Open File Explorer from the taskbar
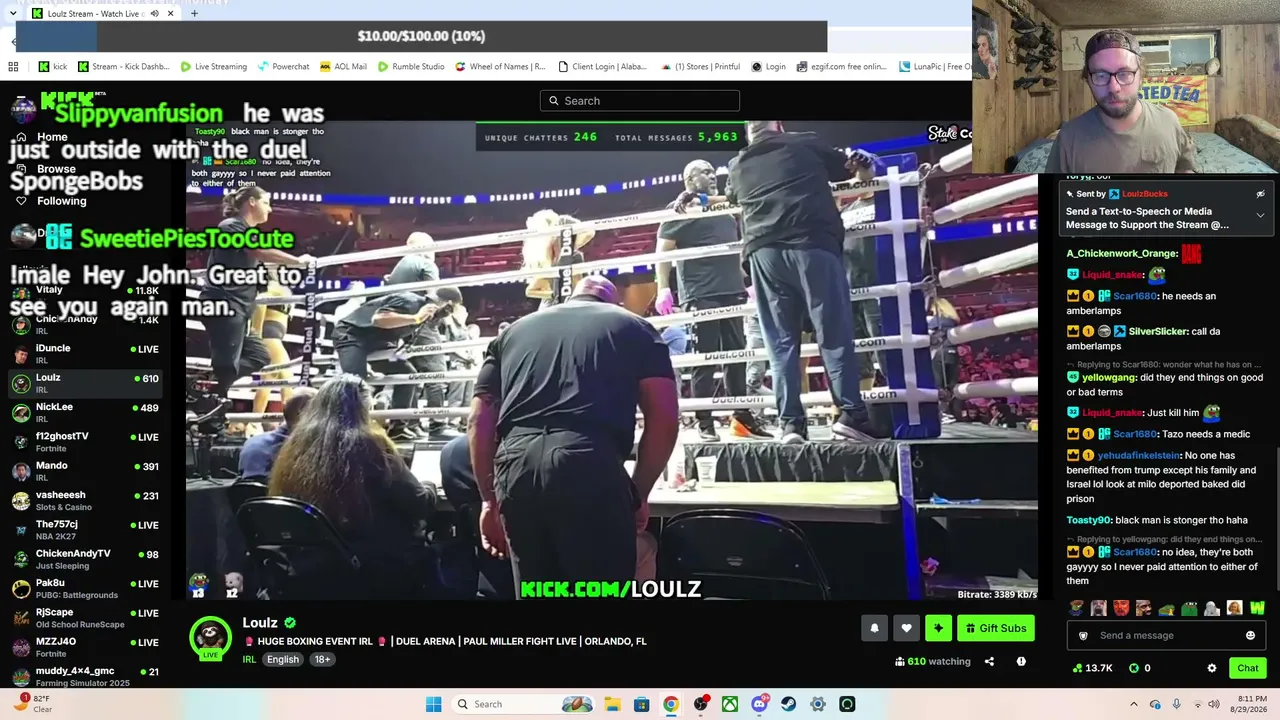This screenshot has height=720, width=1280. coord(612,704)
